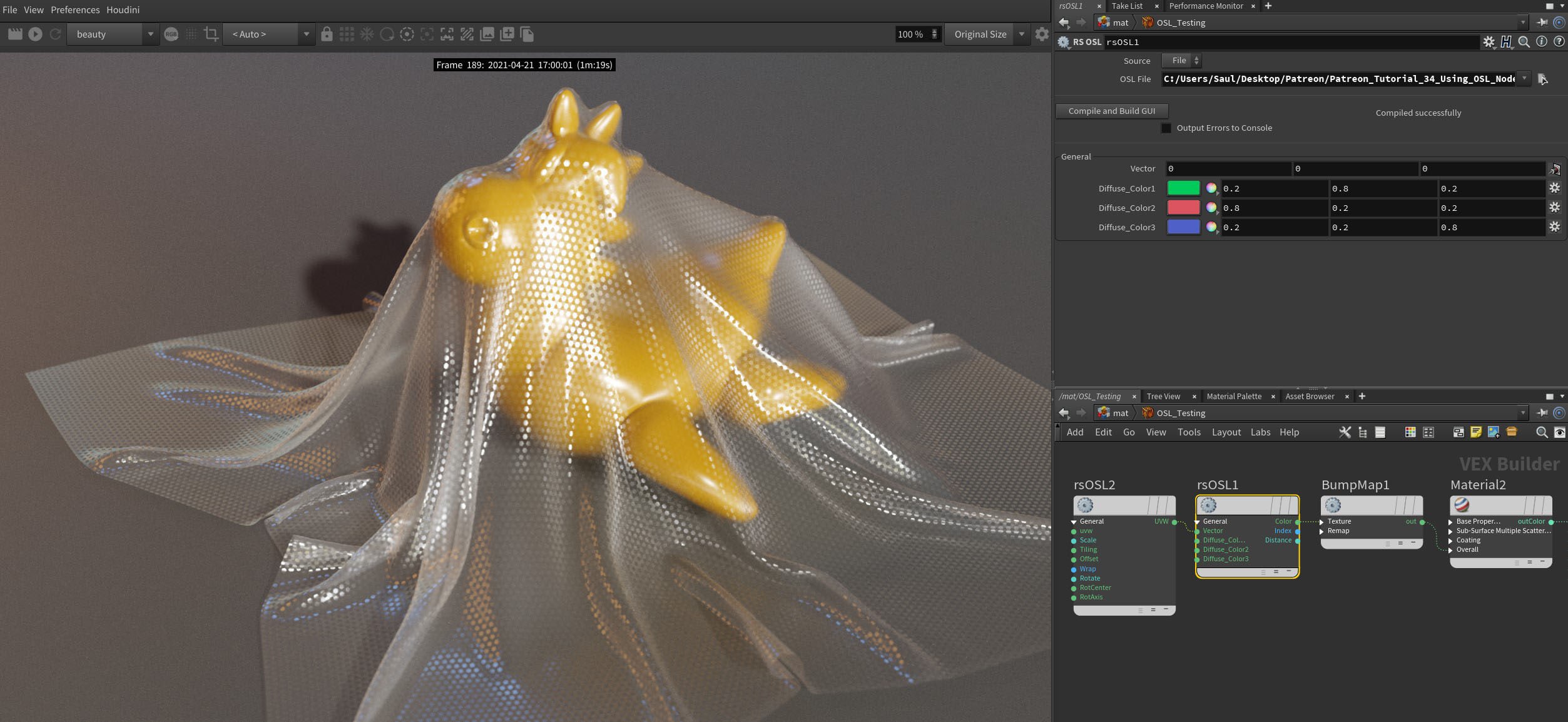
Task: Toggle Output Errors to Console checkbox
Action: [x=1164, y=127]
